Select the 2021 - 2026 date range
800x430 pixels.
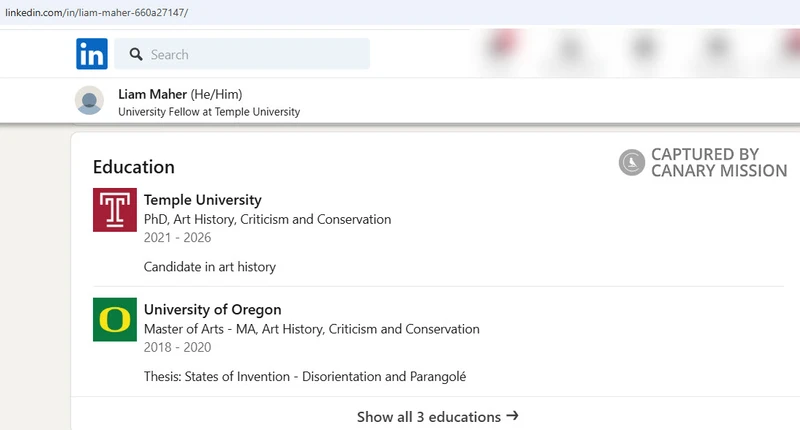coord(178,238)
